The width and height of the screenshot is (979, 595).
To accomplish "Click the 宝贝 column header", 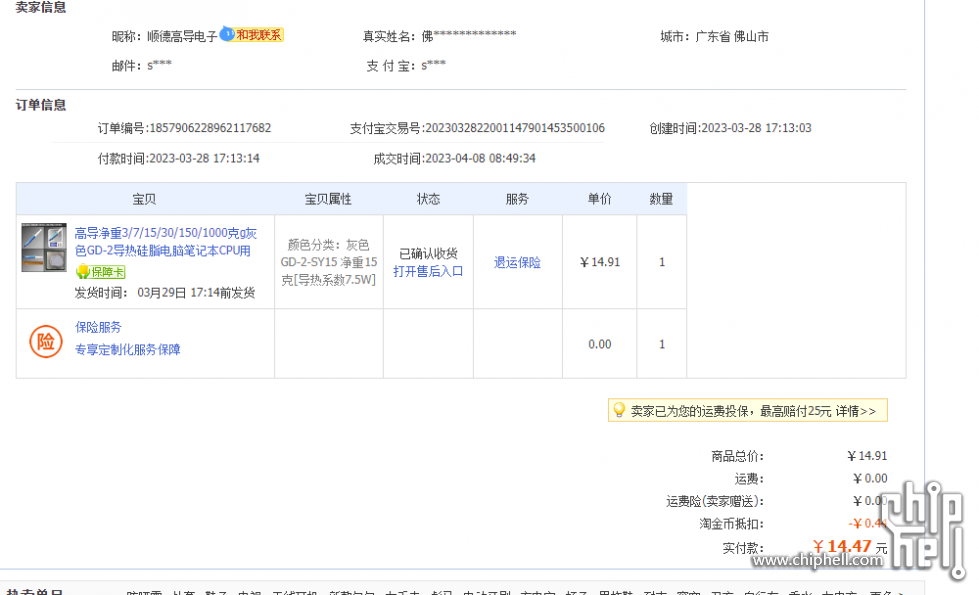I will pyautogui.click(x=144, y=199).
